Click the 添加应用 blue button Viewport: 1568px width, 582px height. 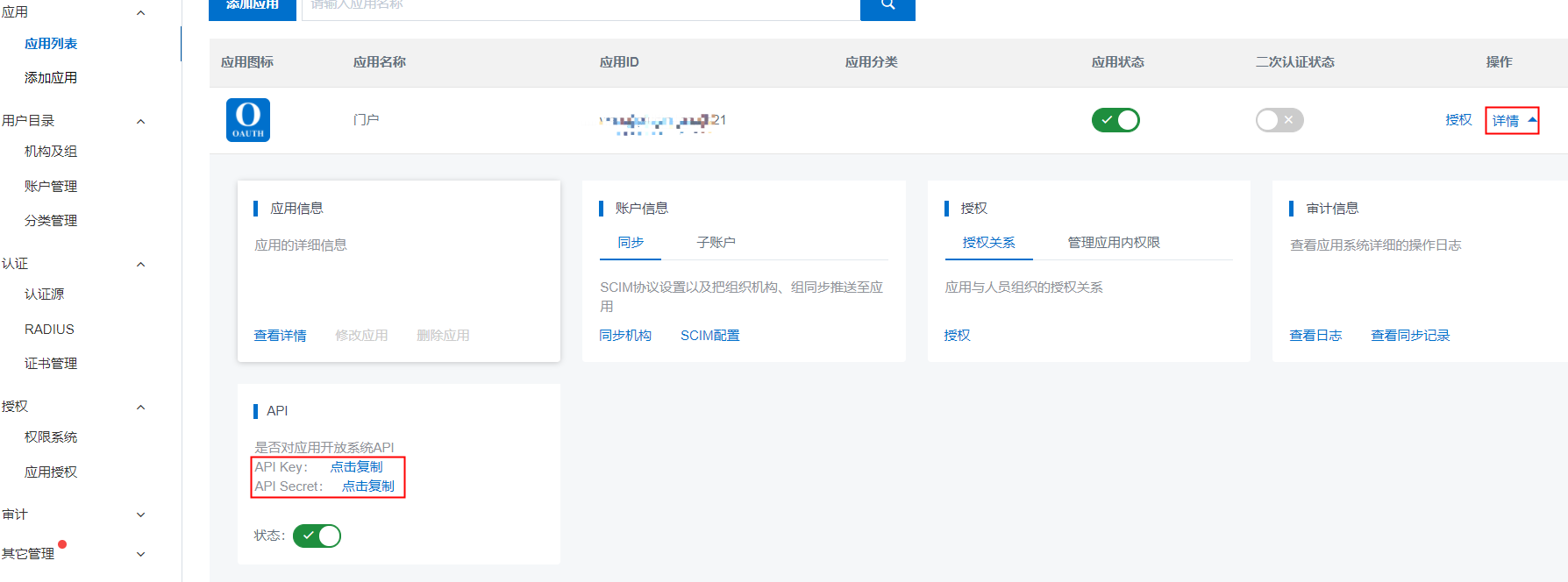pos(253,7)
